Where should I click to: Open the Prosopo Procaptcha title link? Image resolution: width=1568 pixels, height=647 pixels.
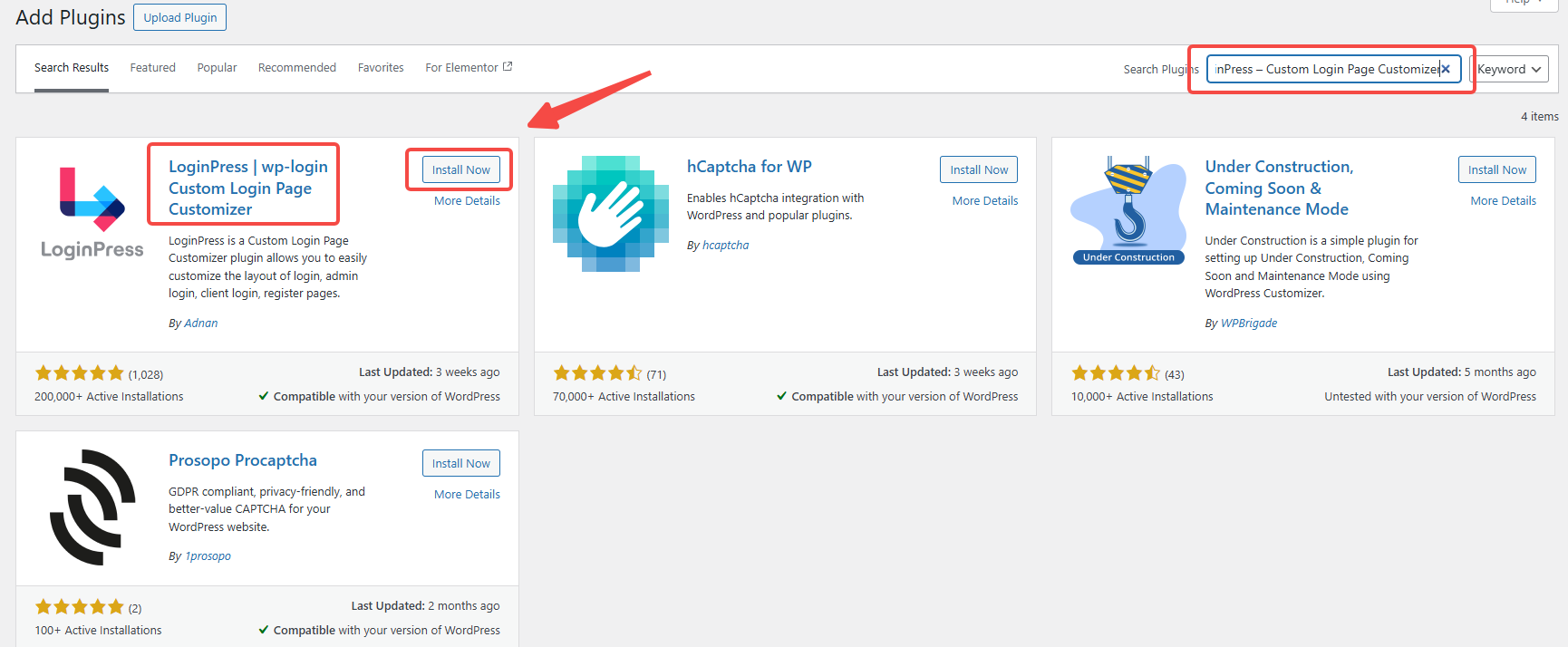click(x=243, y=460)
